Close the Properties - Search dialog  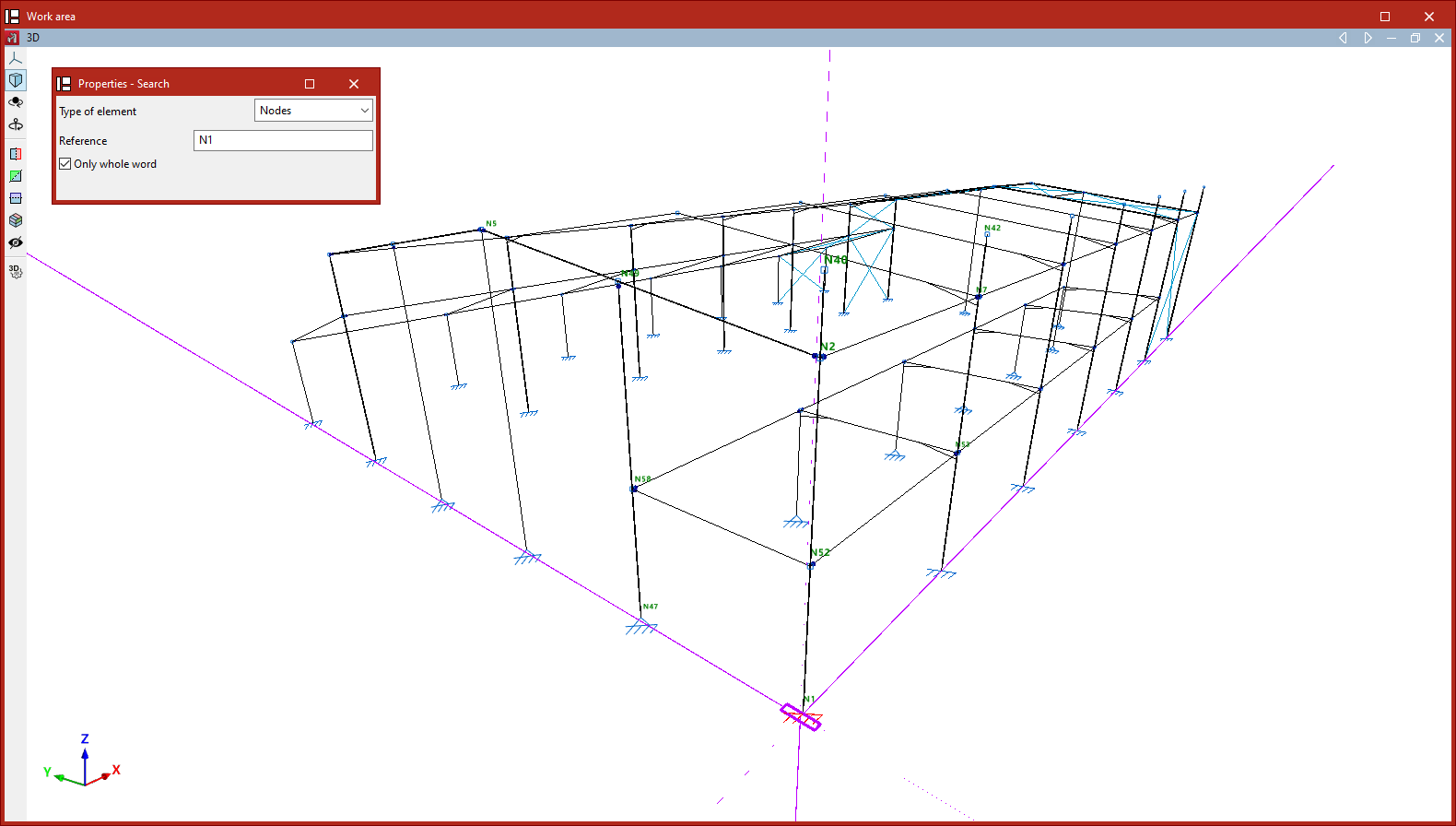click(354, 84)
